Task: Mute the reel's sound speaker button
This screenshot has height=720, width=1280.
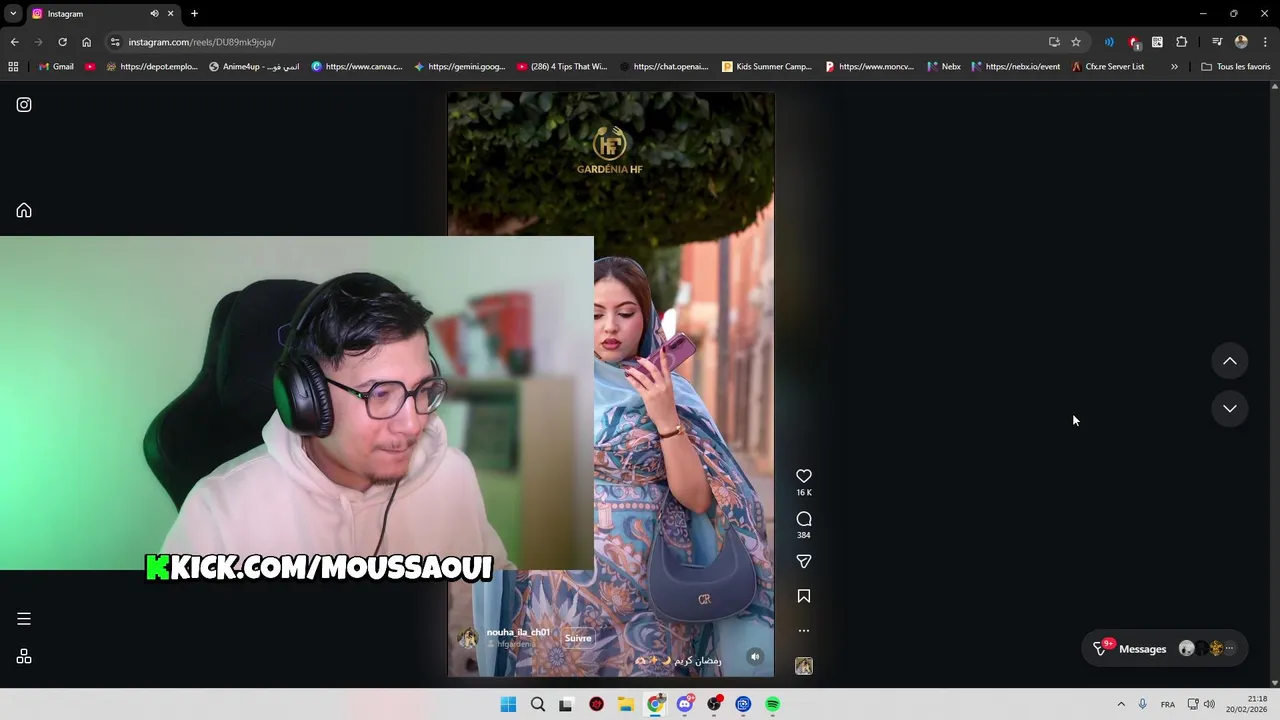Action: point(755,657)
